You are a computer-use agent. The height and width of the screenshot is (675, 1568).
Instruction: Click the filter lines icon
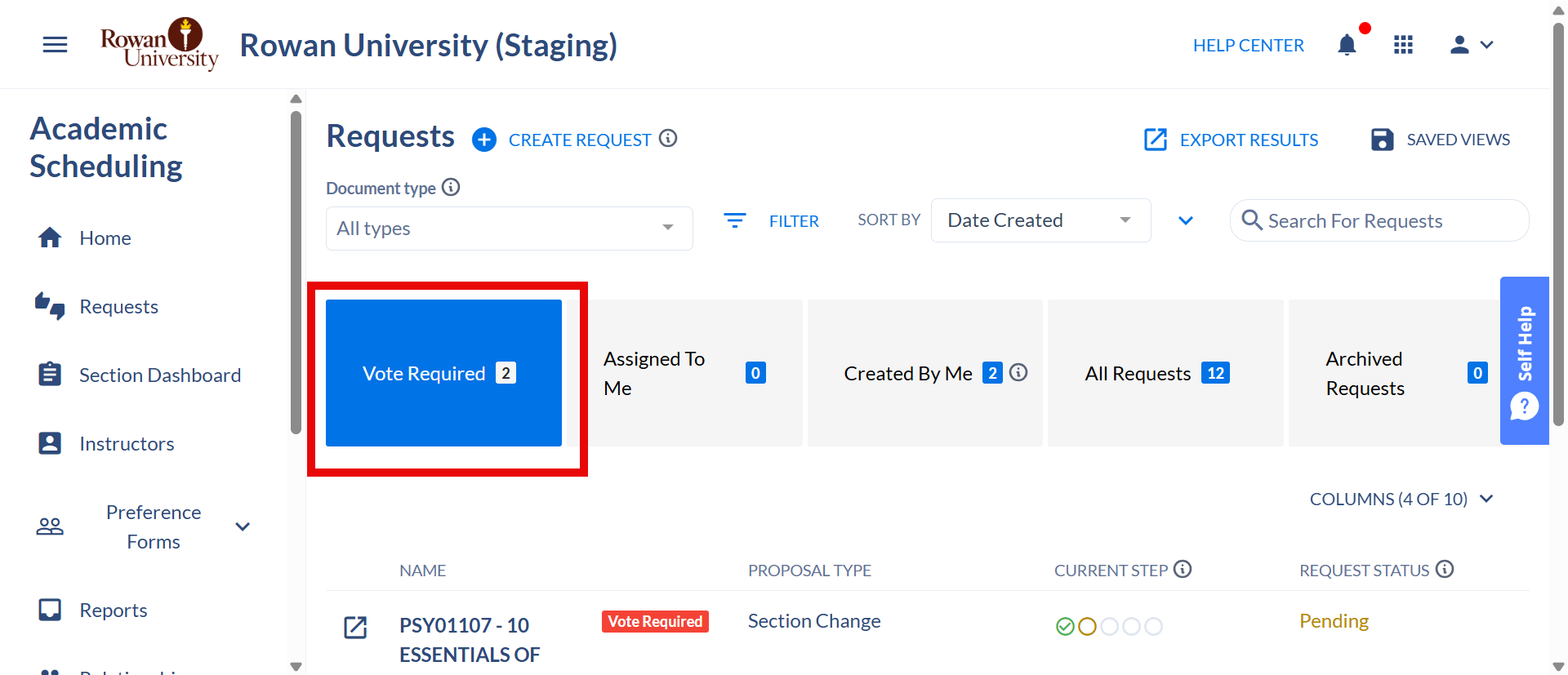(735, 220)
